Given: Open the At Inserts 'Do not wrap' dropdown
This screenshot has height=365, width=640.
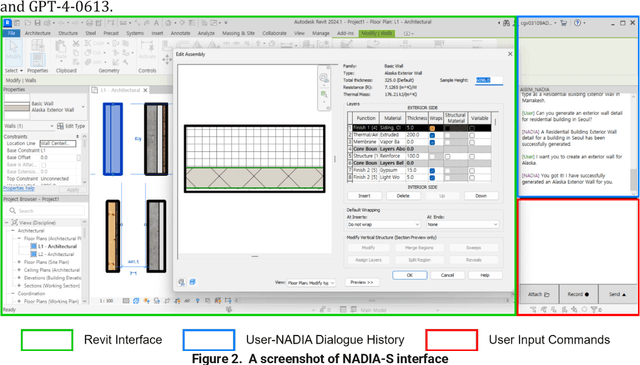Looking at the screenshot, I should (x=383, y=225).
